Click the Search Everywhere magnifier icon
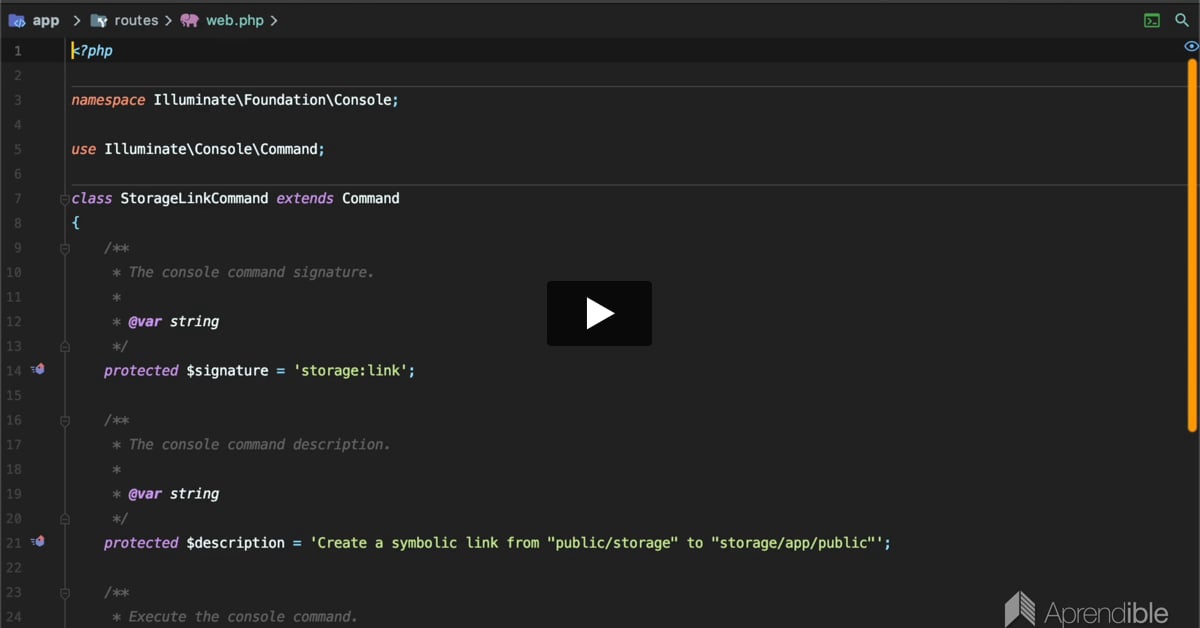1200x628 pixels. 1182,20
